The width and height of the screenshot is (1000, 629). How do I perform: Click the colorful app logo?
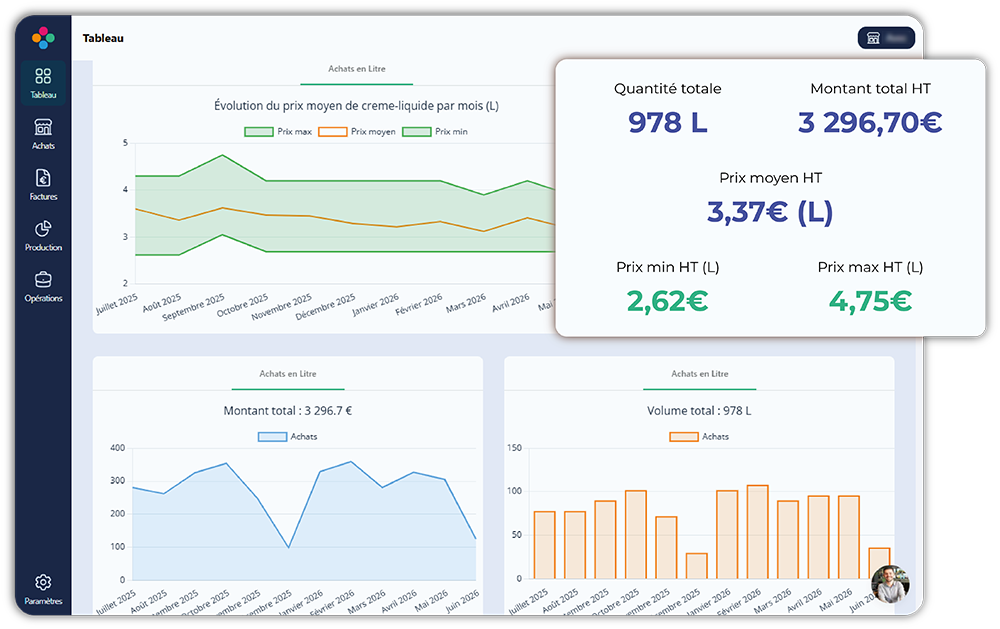43,38
